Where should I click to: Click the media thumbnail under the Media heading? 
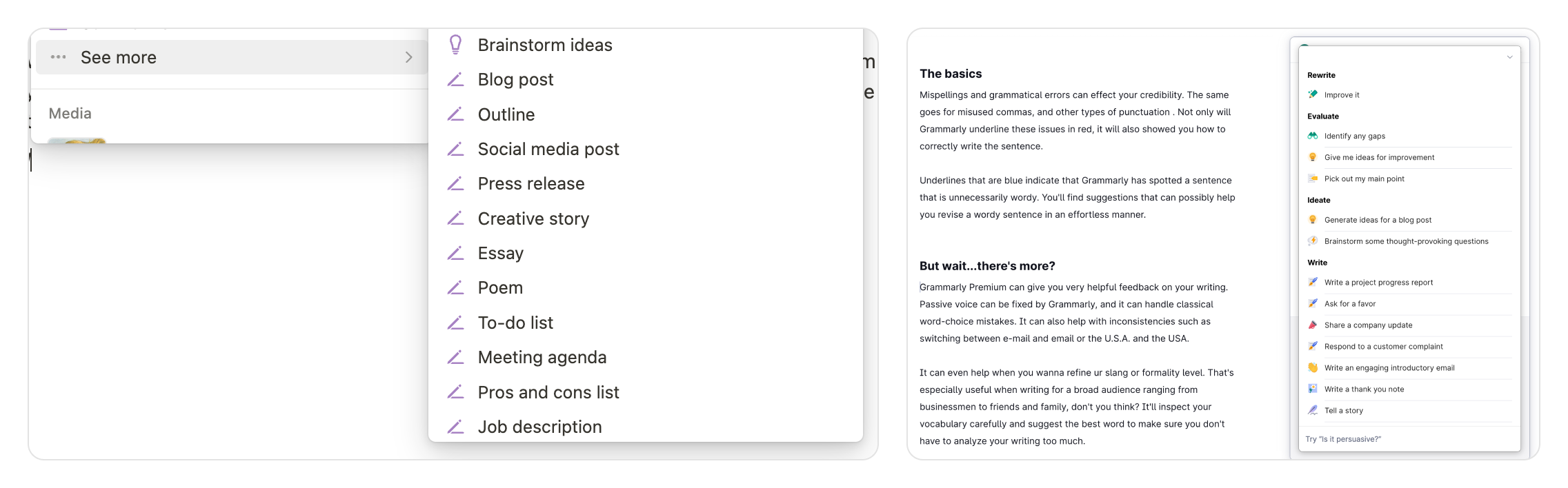pyautogui.click(x=77, y=140)
